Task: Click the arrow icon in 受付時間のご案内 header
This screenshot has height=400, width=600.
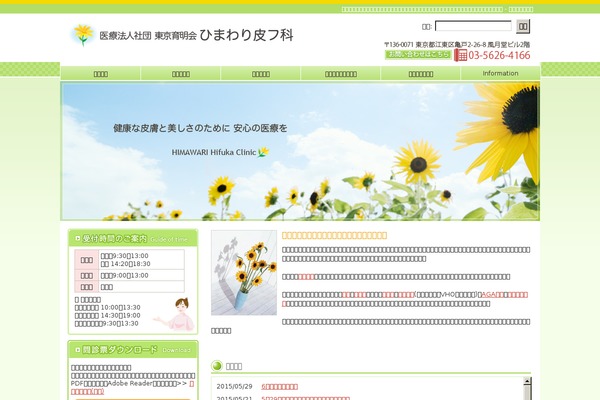Action: [78, 238]
